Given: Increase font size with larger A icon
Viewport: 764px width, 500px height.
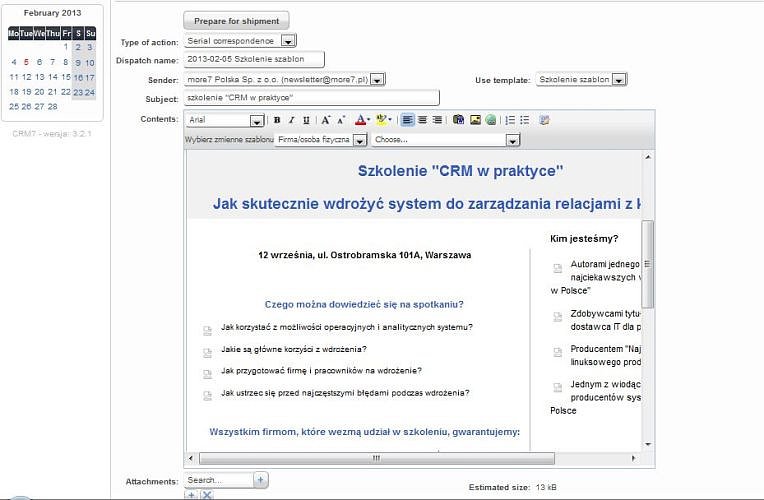Looking at the screenshot, I should pyautogui.click(x=325, y=120).
